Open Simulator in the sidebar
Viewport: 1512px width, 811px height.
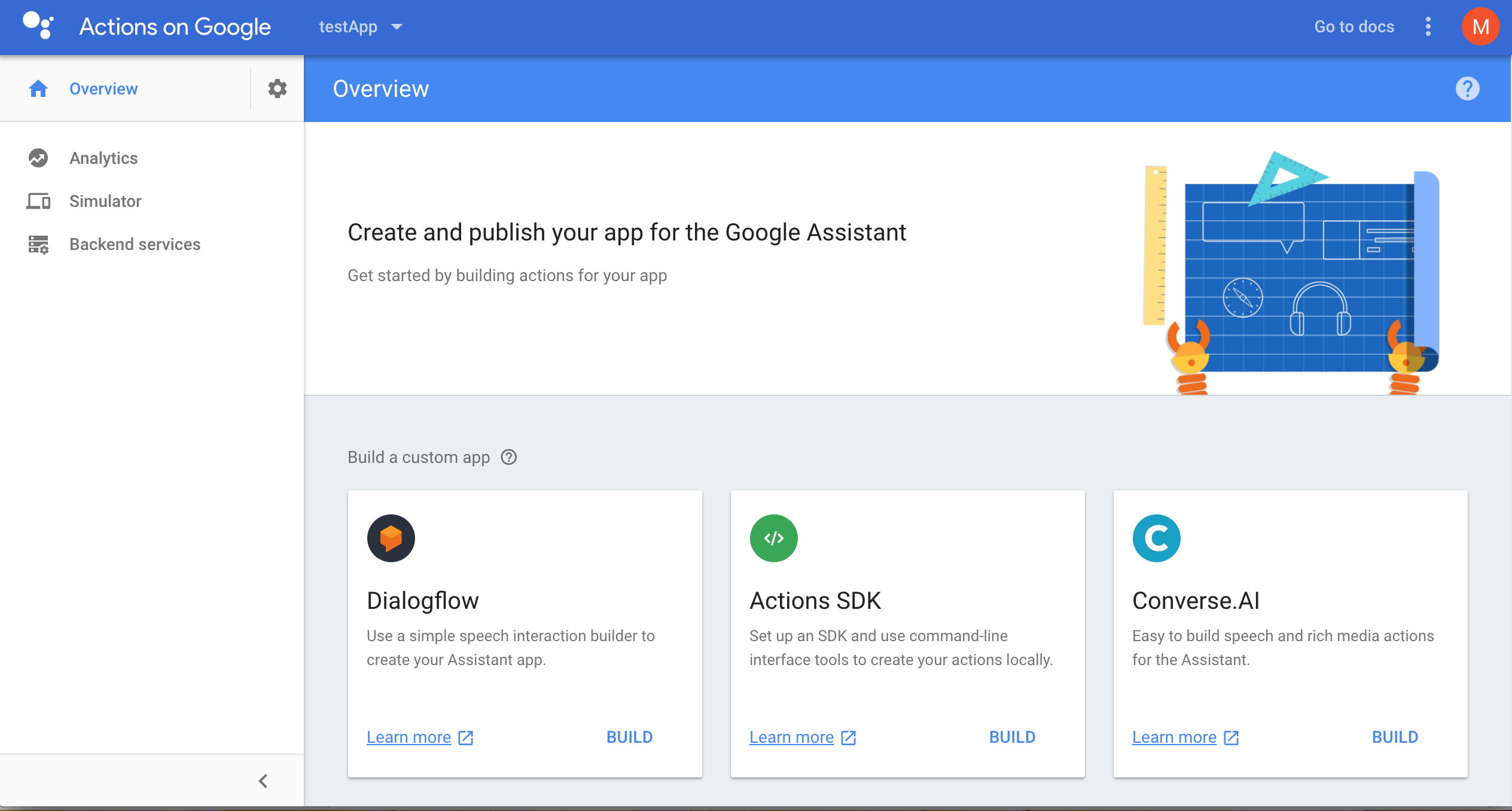105,201
